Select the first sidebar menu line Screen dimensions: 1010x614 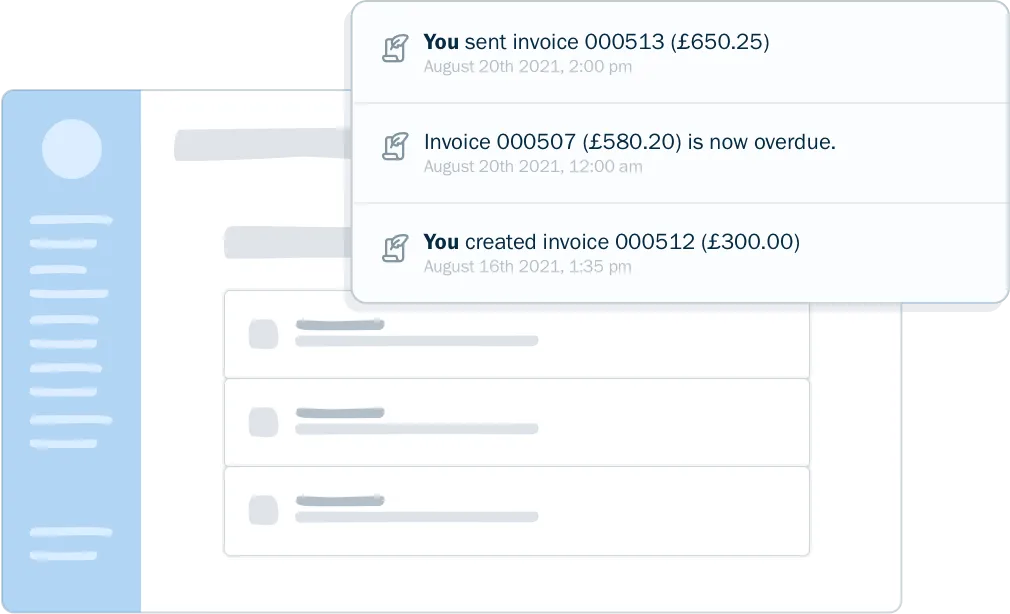click(71, 220)
